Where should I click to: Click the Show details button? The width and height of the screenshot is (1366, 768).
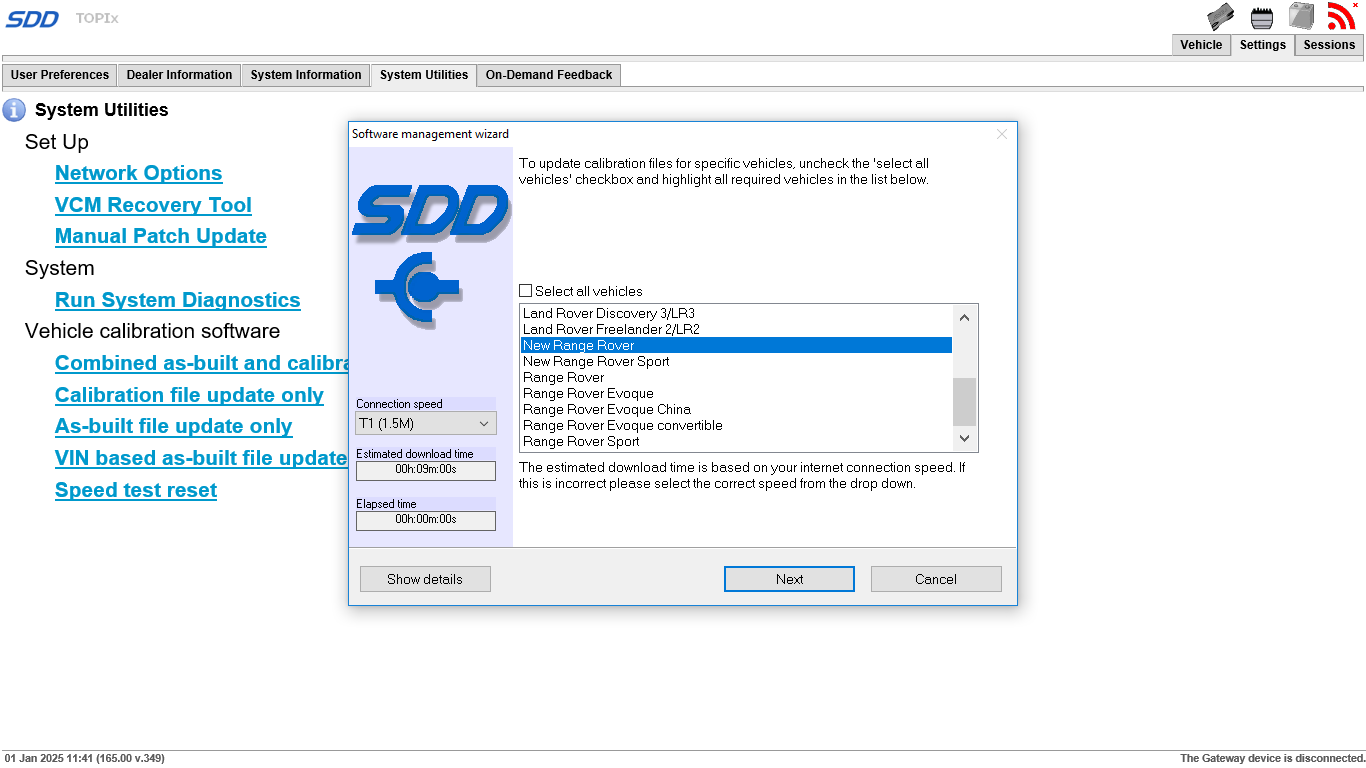point(425,579)
